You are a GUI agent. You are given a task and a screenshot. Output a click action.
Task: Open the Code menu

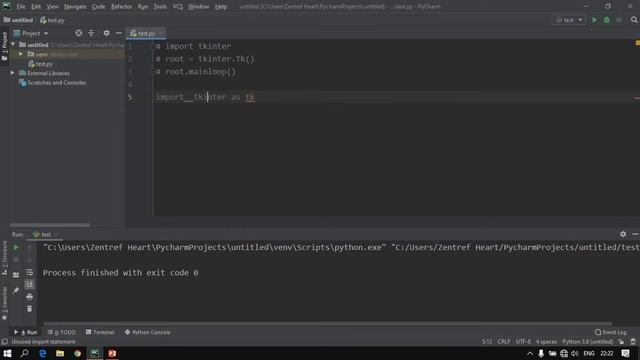coord(98,7)
